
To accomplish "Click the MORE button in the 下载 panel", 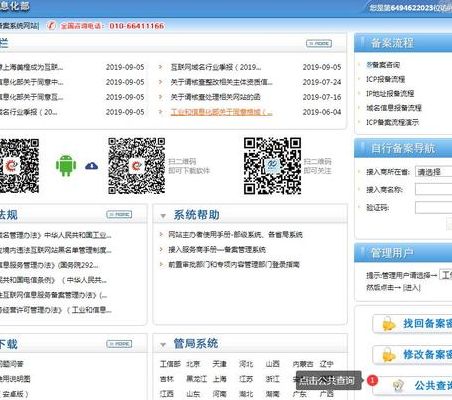I will click(x=119, y=344).
